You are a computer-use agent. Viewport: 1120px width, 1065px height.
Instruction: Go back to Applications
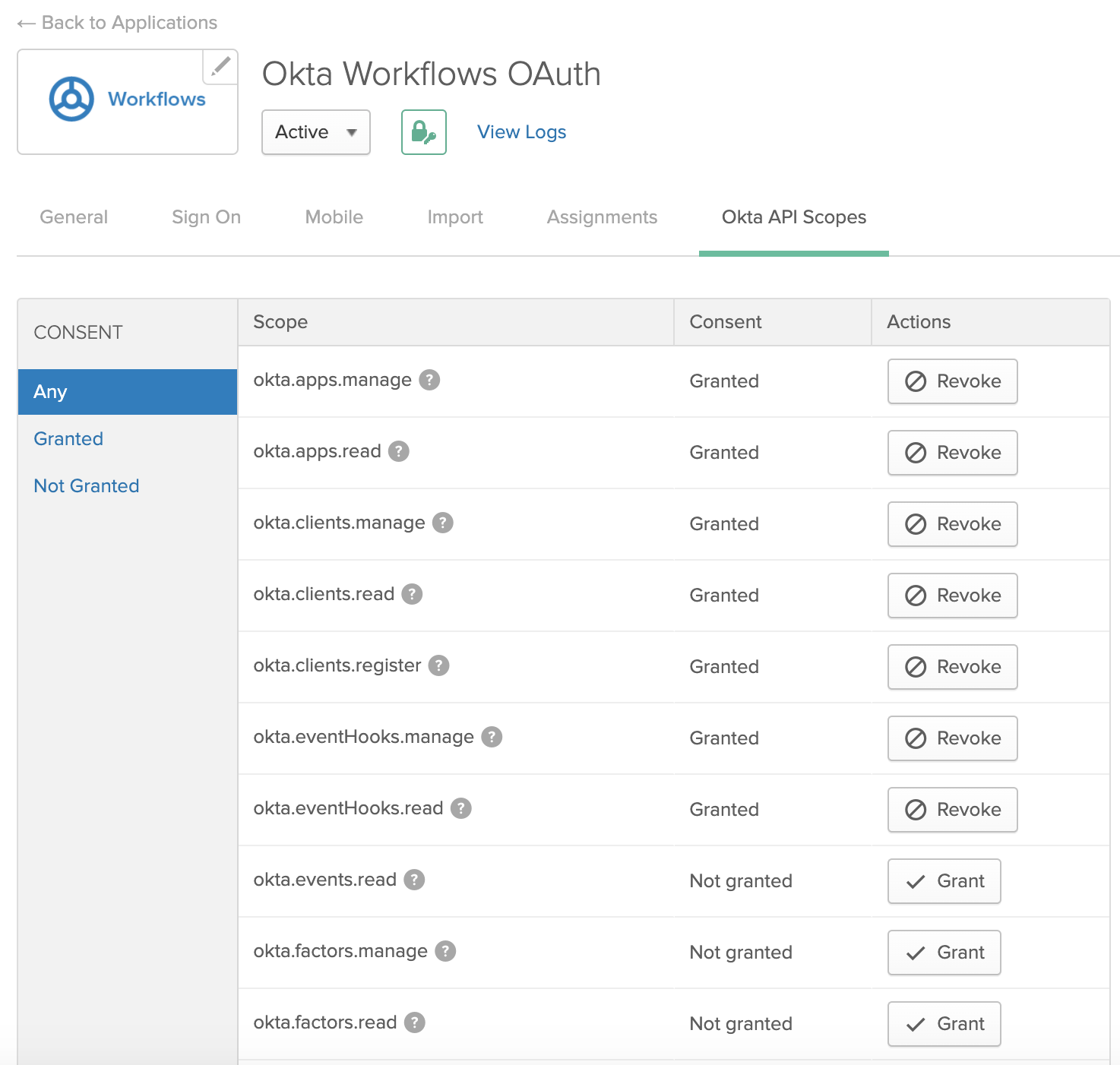tap(117, 23)
